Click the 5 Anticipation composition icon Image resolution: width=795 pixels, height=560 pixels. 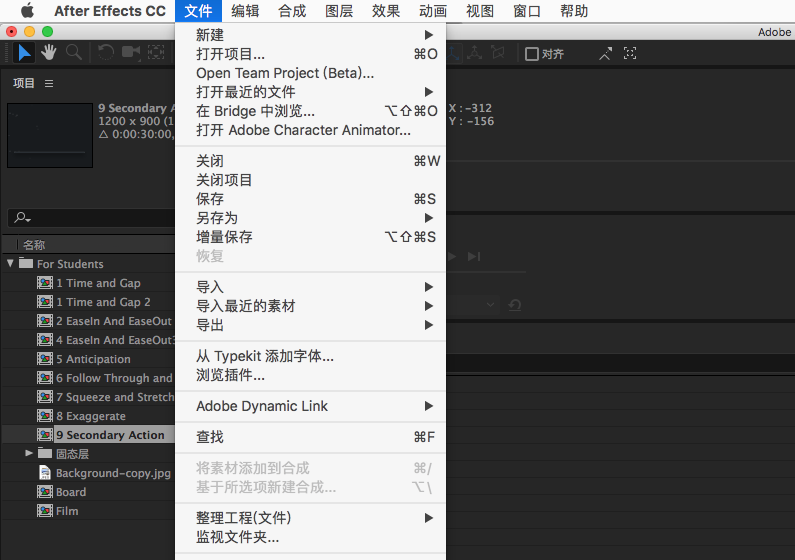[x=45, y=359]
